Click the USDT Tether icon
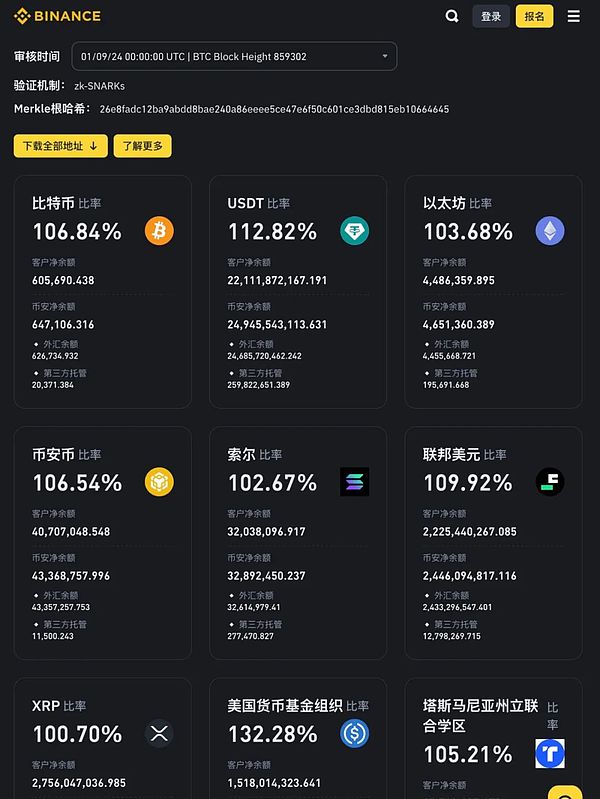This screenshot has height=799, width=600. (354, 231)
